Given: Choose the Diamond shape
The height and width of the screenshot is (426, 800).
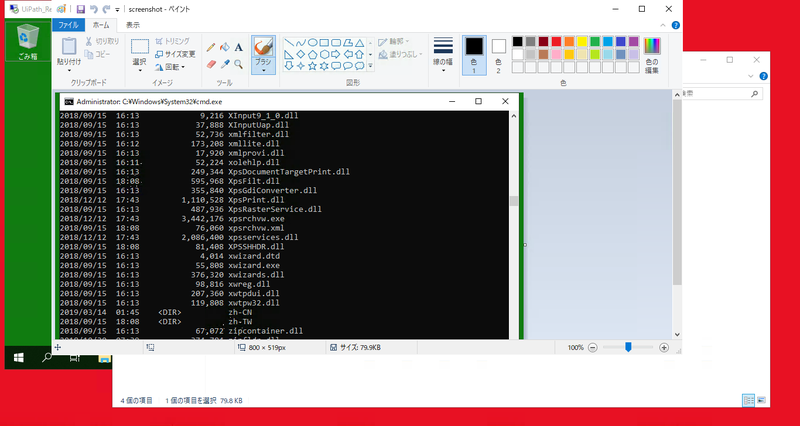Looking at the screenshot, I should [x=301, y=54].
